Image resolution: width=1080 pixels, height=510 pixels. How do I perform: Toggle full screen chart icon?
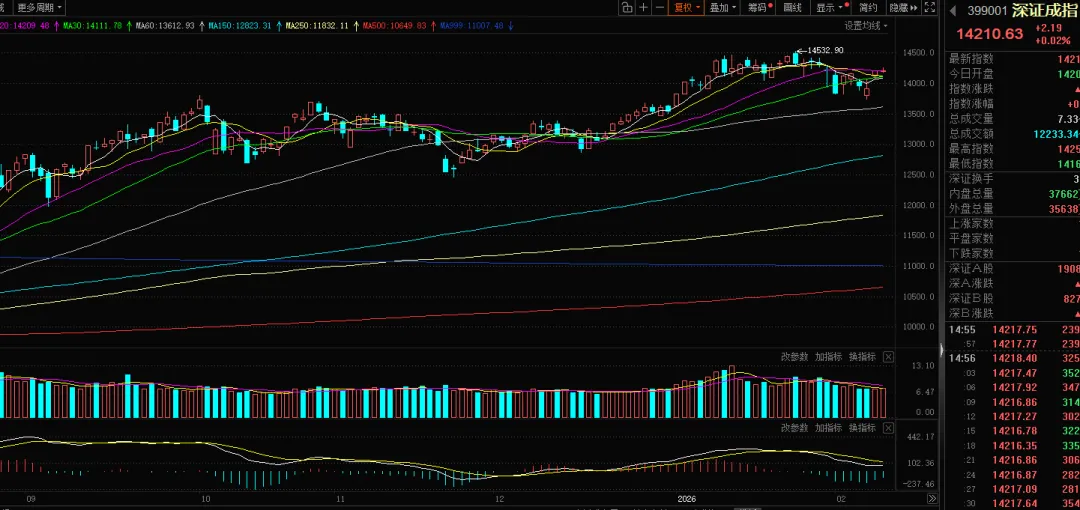[930, 8]
